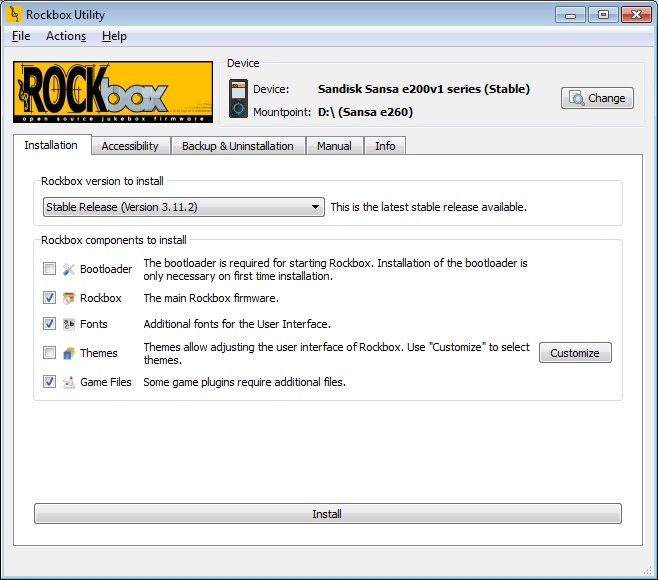Enable the Bootloader checkbox

tap(49, 269)
